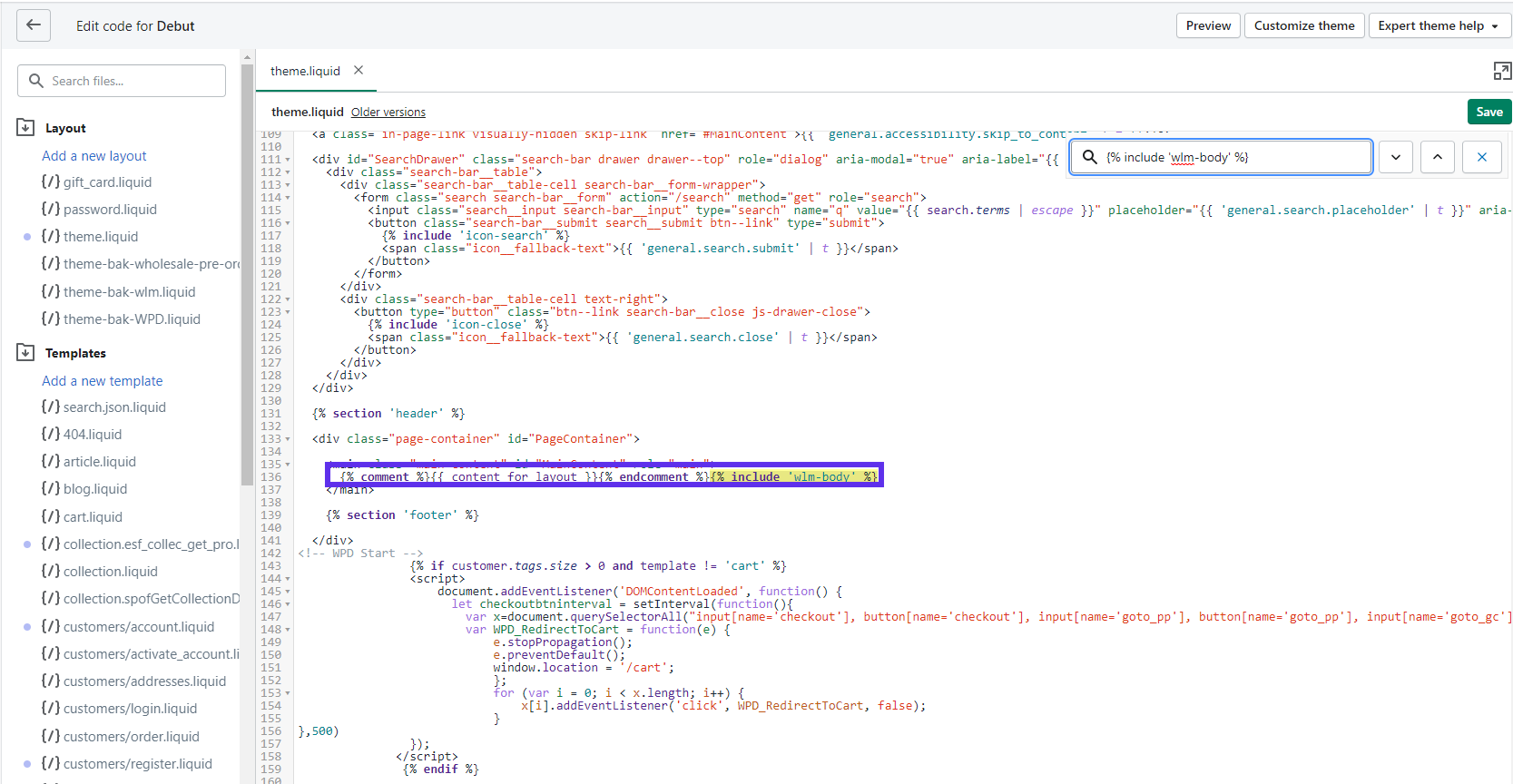Toggle fullscreen editor icon
The width and height of the screenshot is (1513, 784).
1502,71
